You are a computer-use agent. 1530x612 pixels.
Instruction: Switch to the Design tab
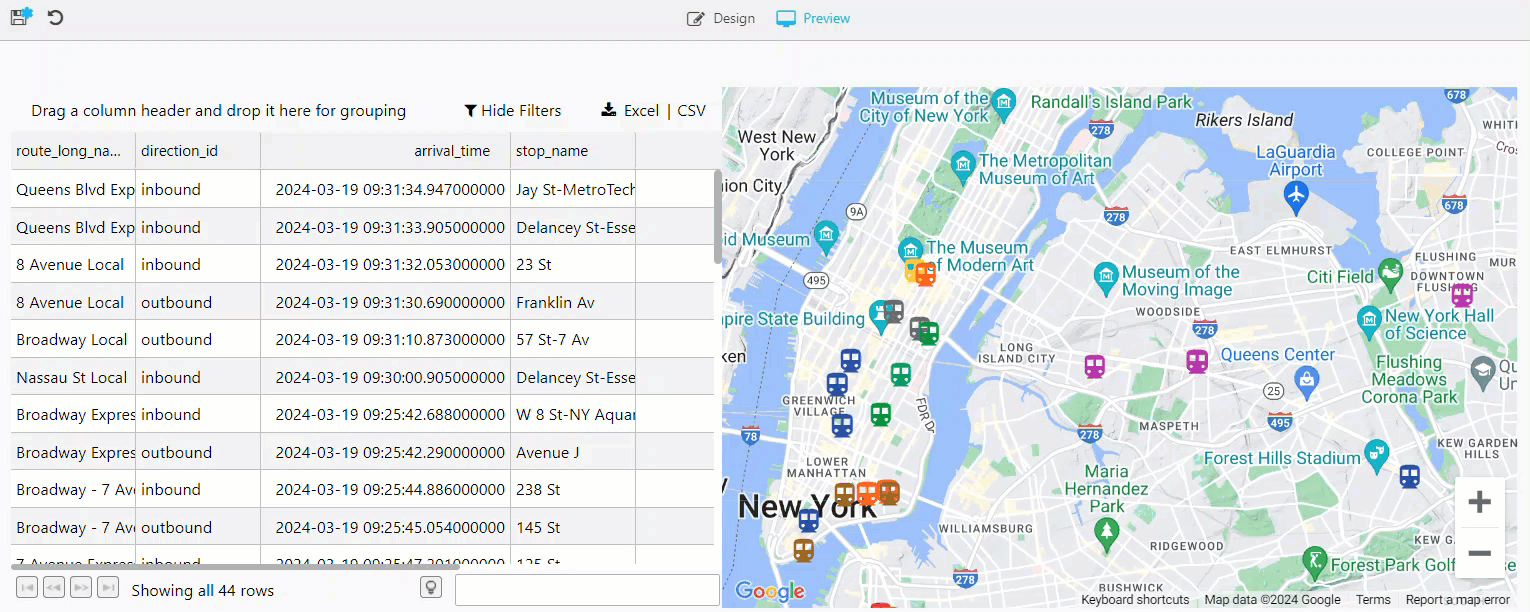click(x=721, y=19)
